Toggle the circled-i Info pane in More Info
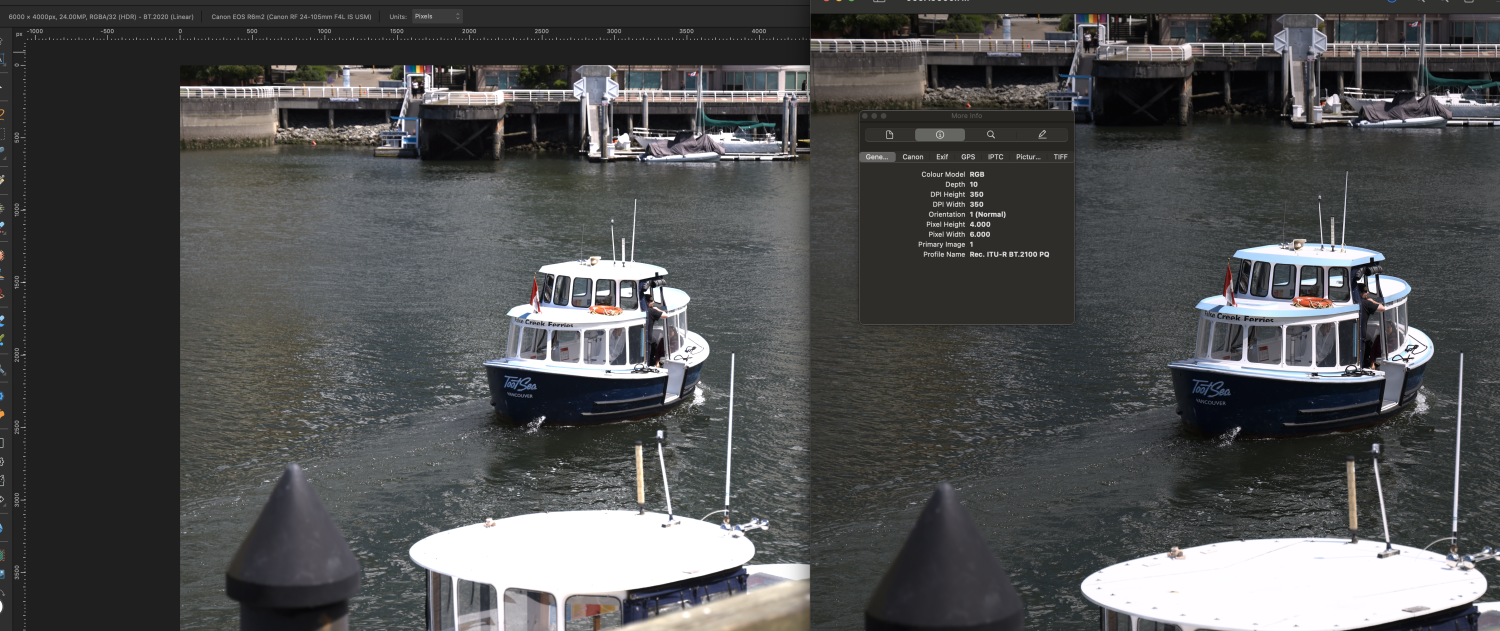Screen dimensions: 1500x631 pyautogui.click(x=938, y=134)
